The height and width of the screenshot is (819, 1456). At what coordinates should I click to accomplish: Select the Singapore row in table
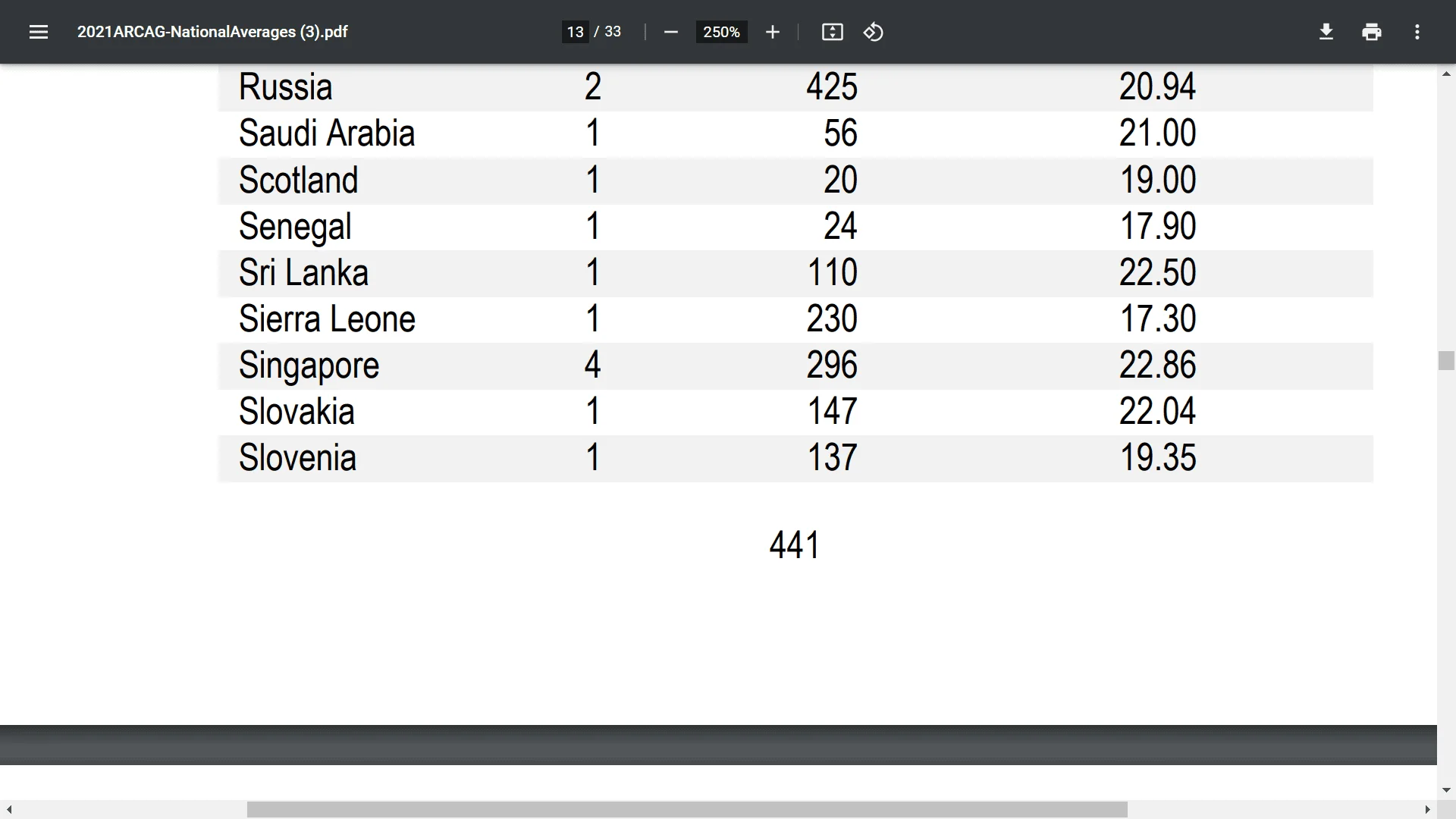coord(795,365)
